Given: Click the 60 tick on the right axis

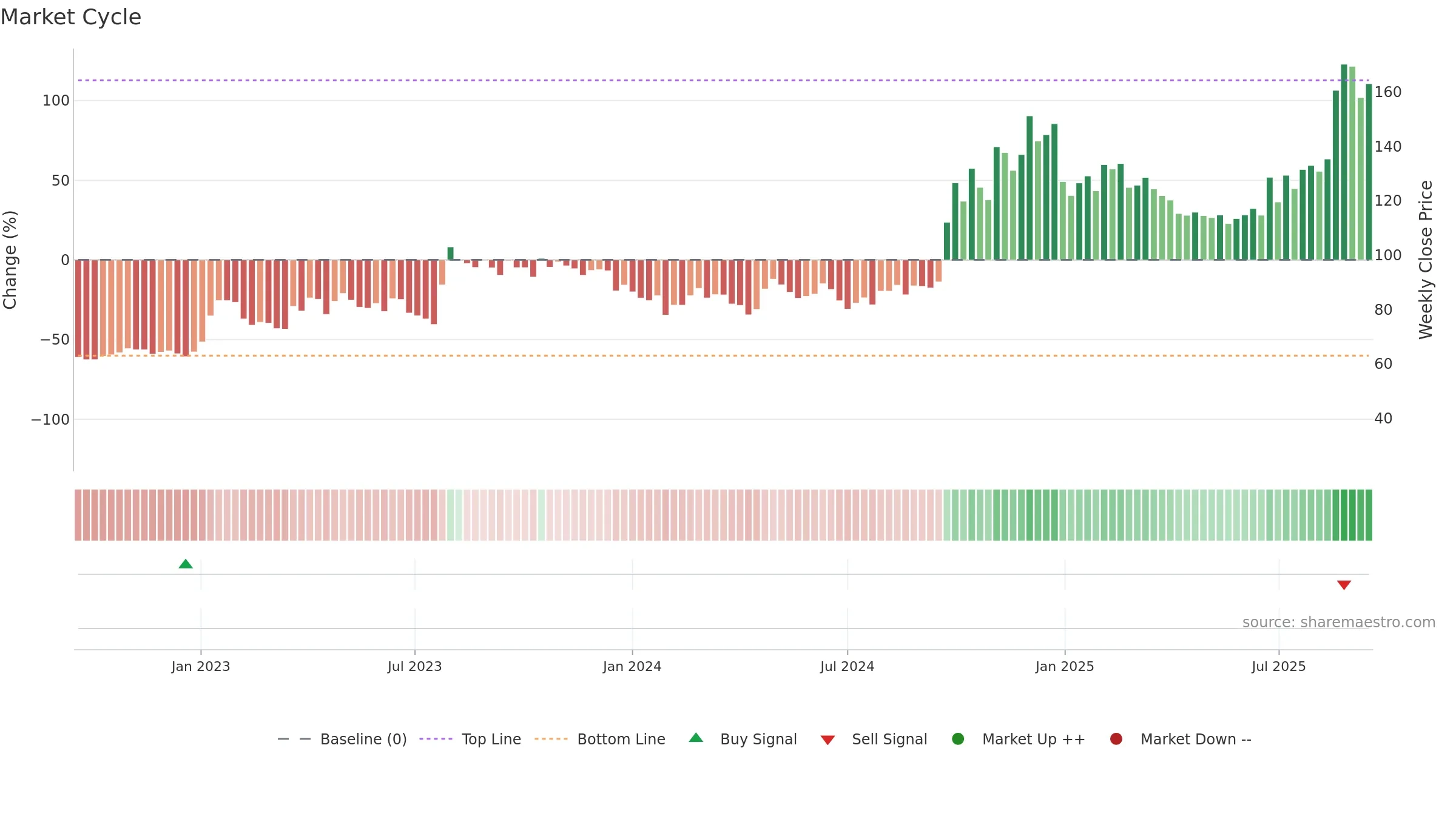Looking at the screenshot, I should coord(1383,364).
